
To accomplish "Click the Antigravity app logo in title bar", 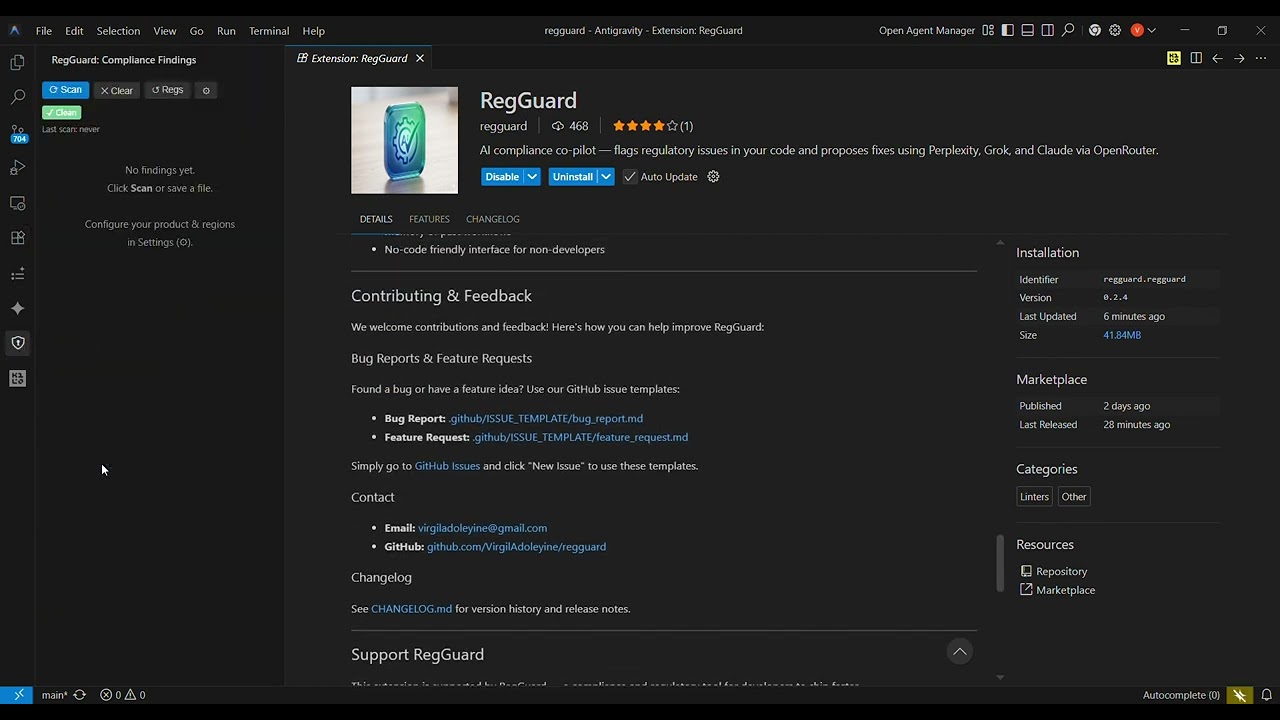I will [x=14, y=31].
